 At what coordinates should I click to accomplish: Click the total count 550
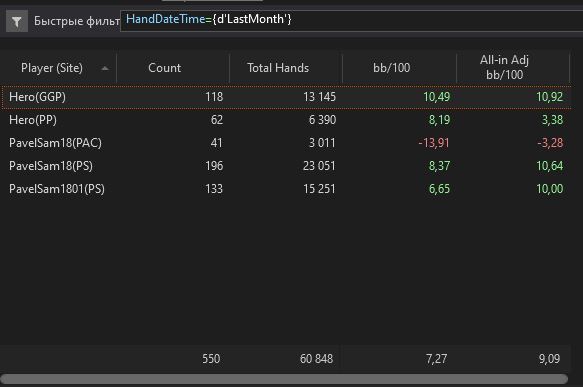[x=211, y=359]
